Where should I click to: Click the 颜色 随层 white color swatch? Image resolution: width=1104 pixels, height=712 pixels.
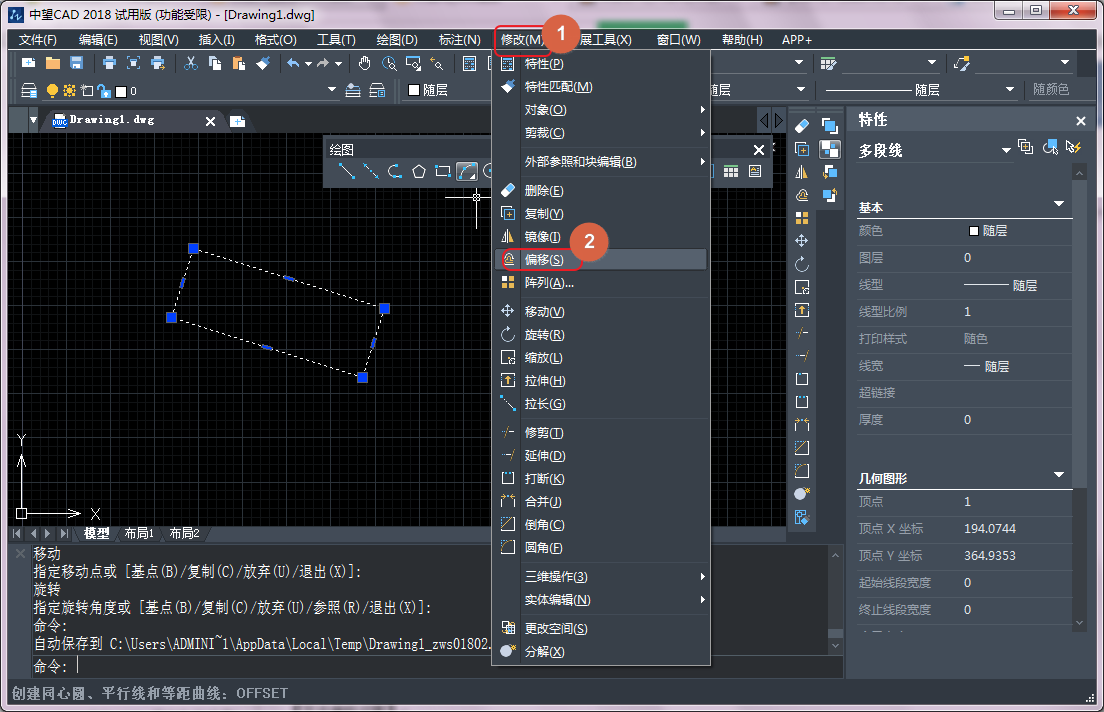974,231
